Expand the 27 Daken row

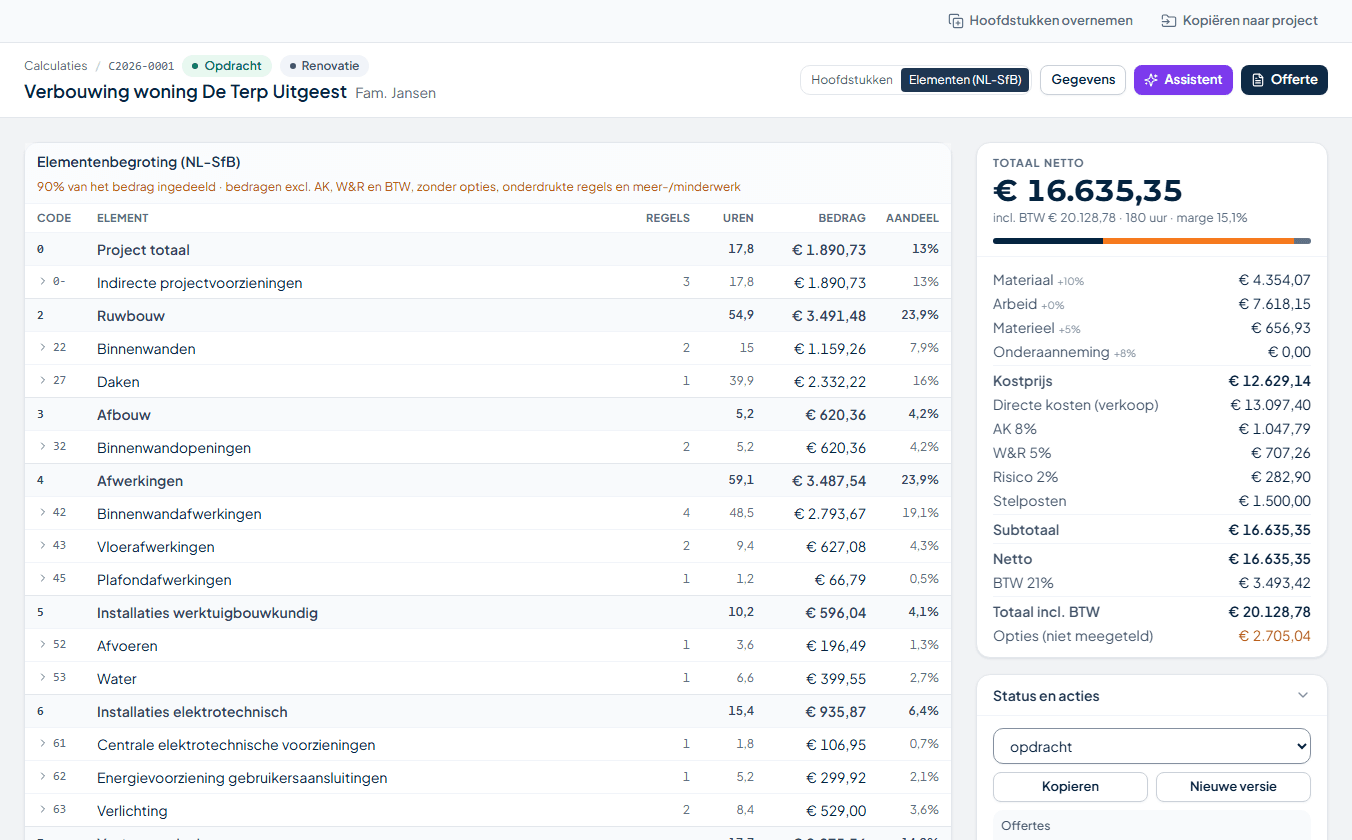click(x=43, y=381)
